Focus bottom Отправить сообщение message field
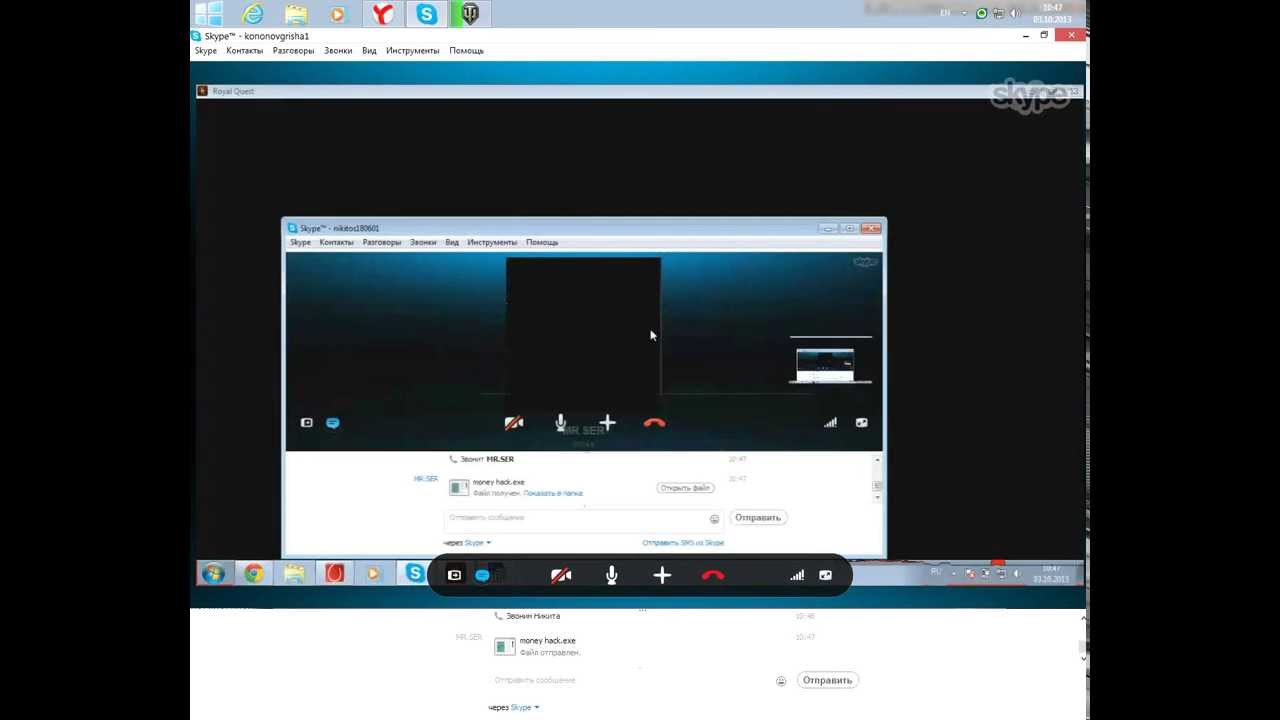This screenshot has width=1280, height=720. point(632,680)
